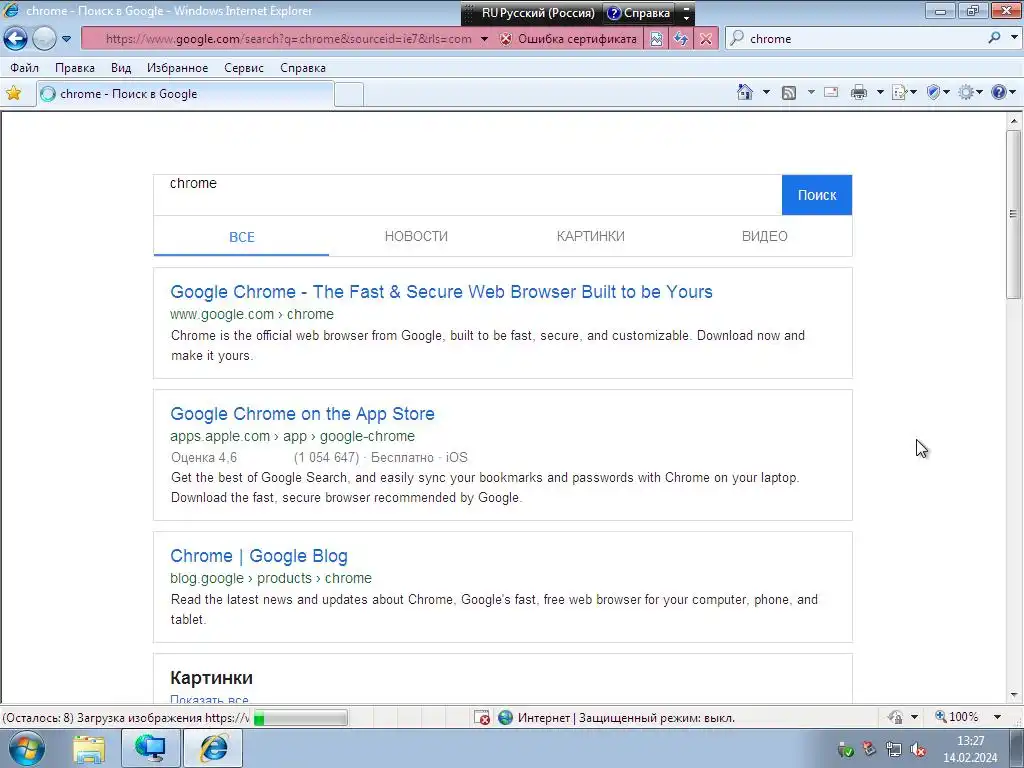The width and height of the screenshot is (1024, 768).
Task: Click the Read Mail envelope icon
Action: [831, 92]
